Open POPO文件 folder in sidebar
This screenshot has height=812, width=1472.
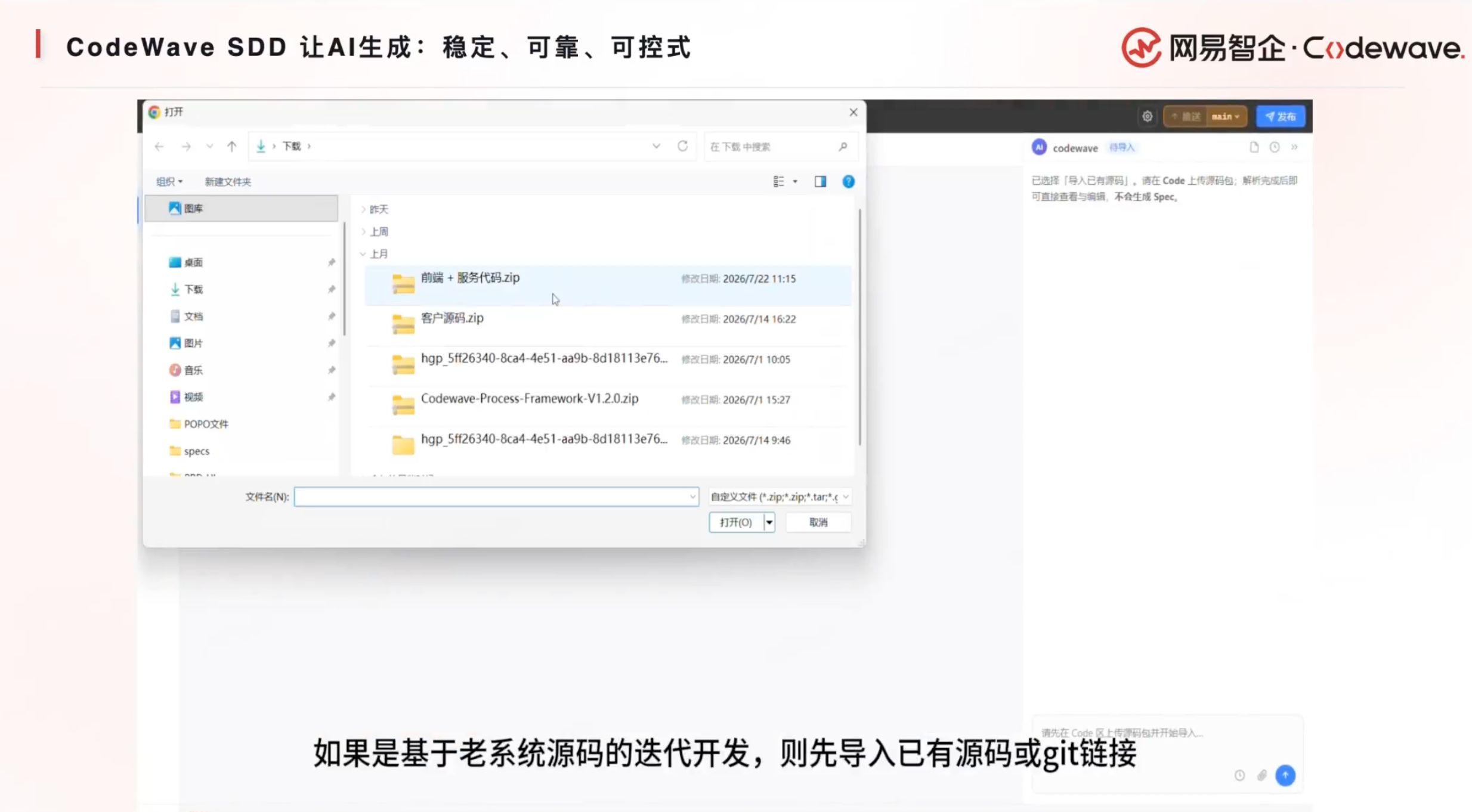point(199,424)
